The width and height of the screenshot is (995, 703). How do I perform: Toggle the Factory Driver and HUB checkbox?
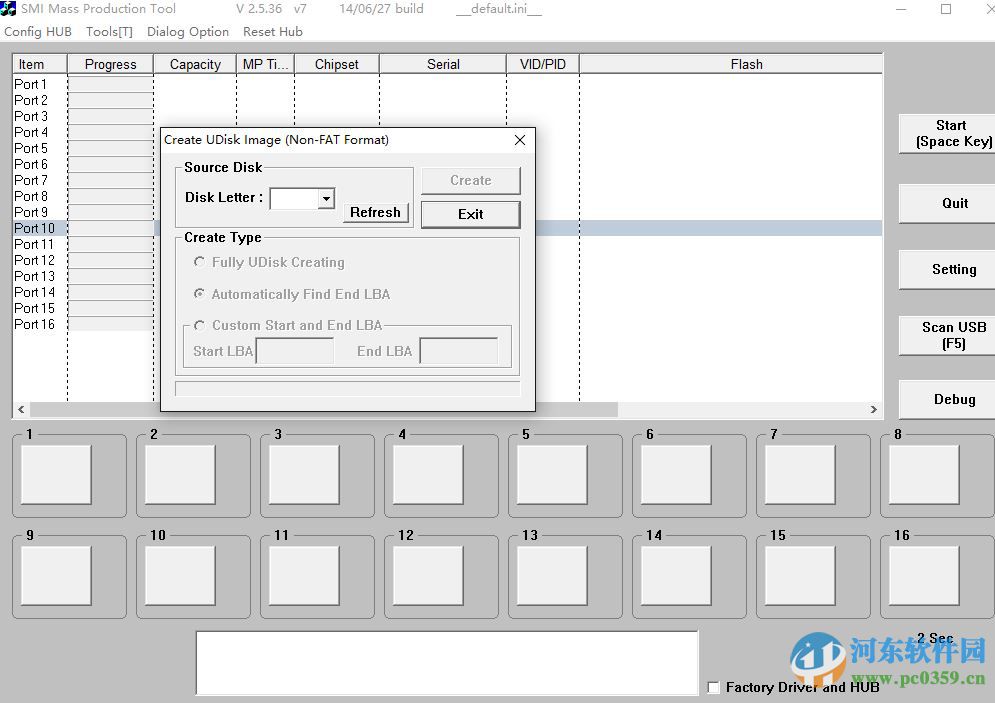pos(713,687)
